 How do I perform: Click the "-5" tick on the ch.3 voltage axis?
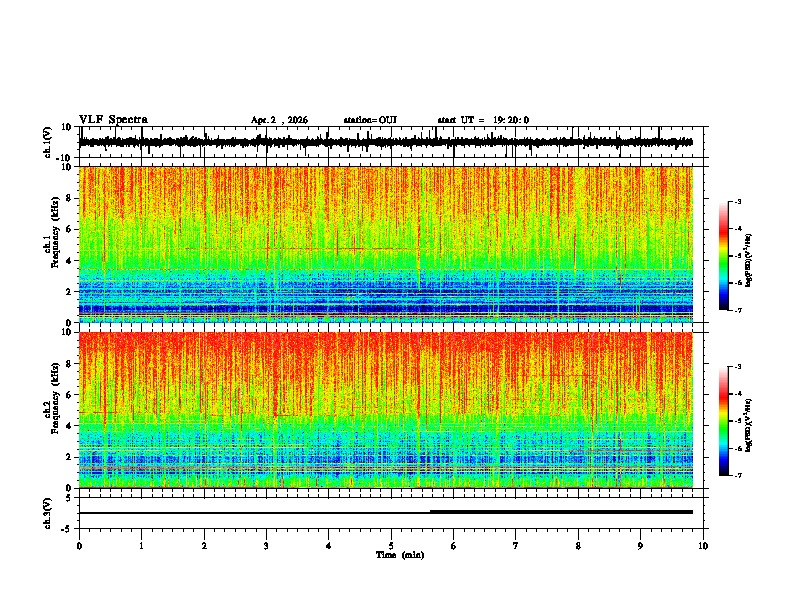tap(67, 529)
